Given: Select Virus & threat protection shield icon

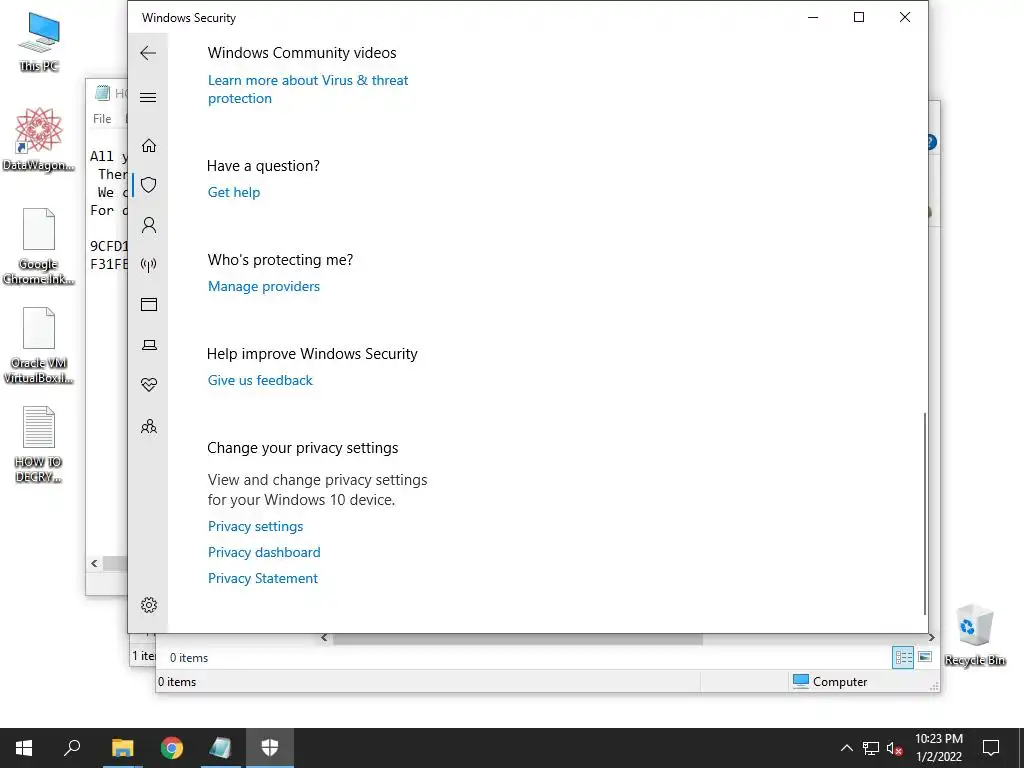Looking at the screenshot, I should (x=149, y=185).
